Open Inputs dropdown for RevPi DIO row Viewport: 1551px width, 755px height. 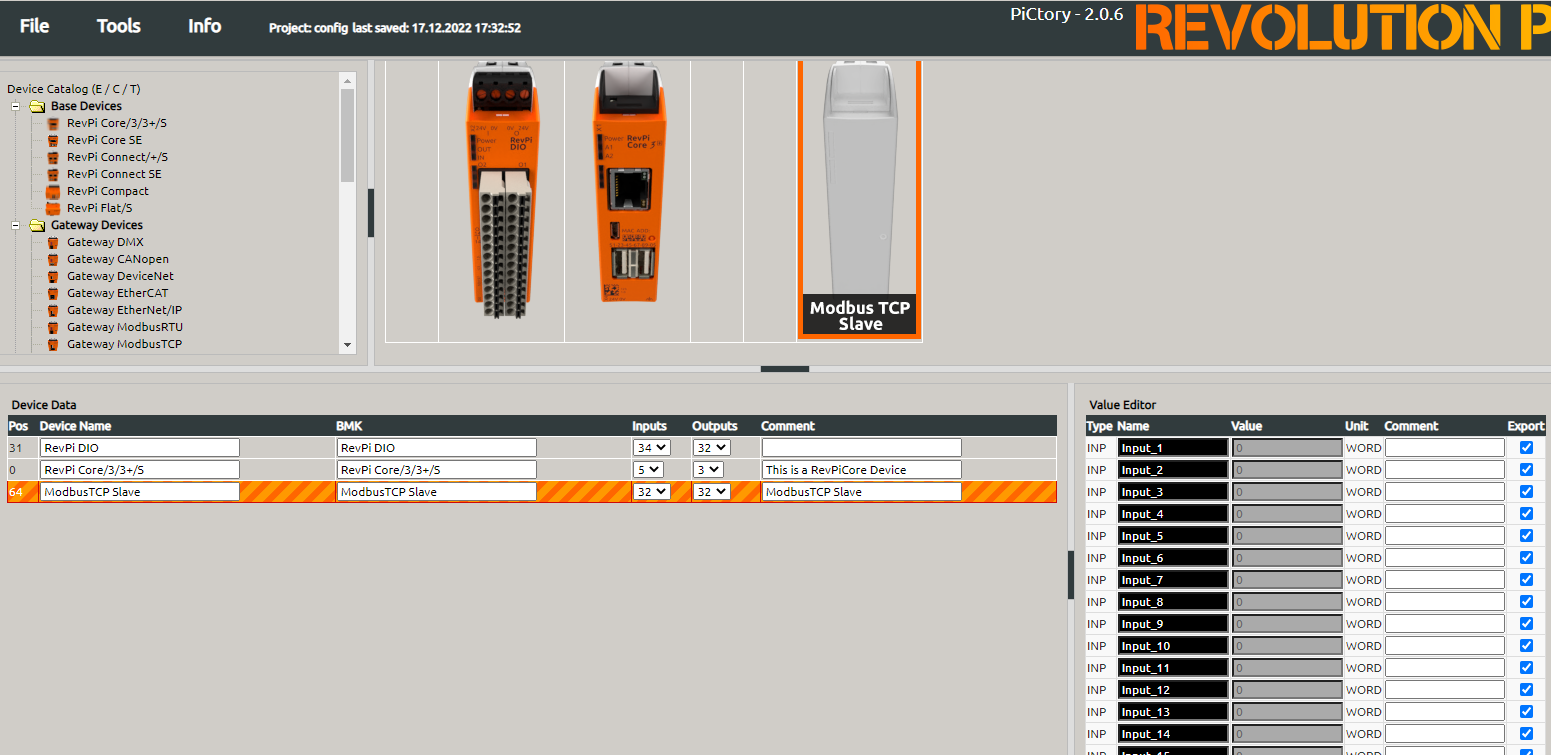click(651, 448)
